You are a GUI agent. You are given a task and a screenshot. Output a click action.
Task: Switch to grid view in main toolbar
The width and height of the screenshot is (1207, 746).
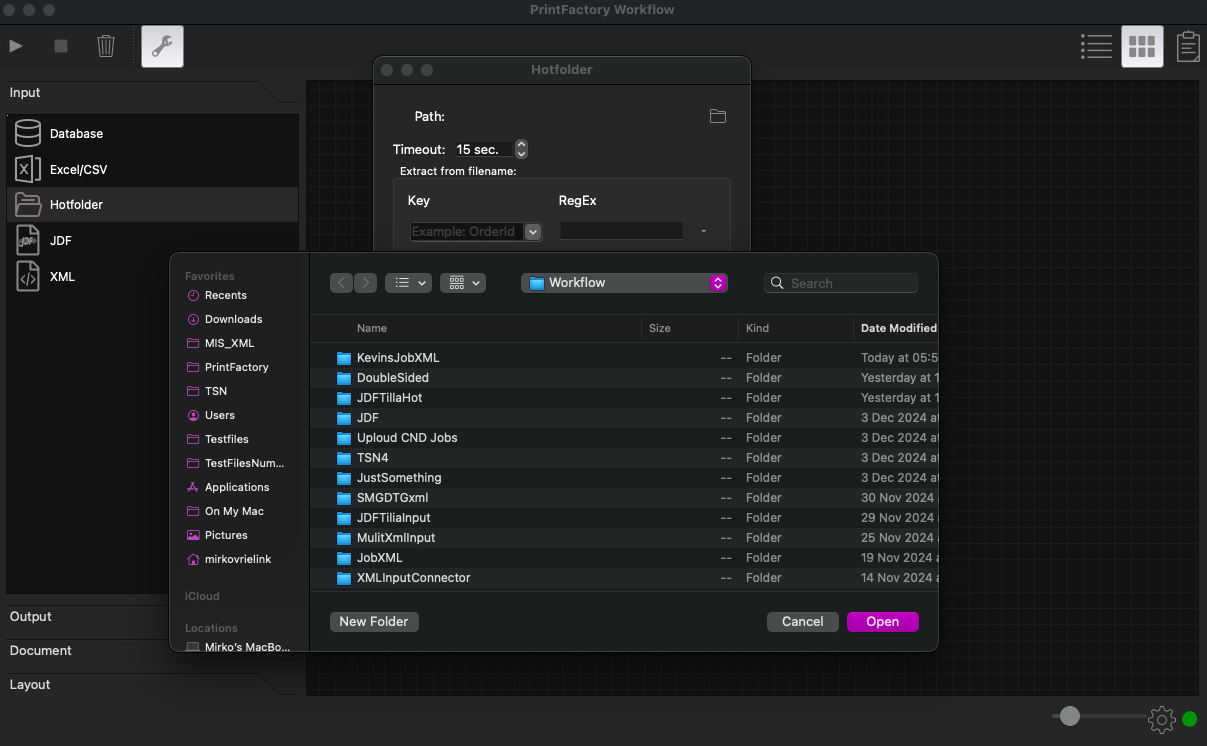[1142, 46]
